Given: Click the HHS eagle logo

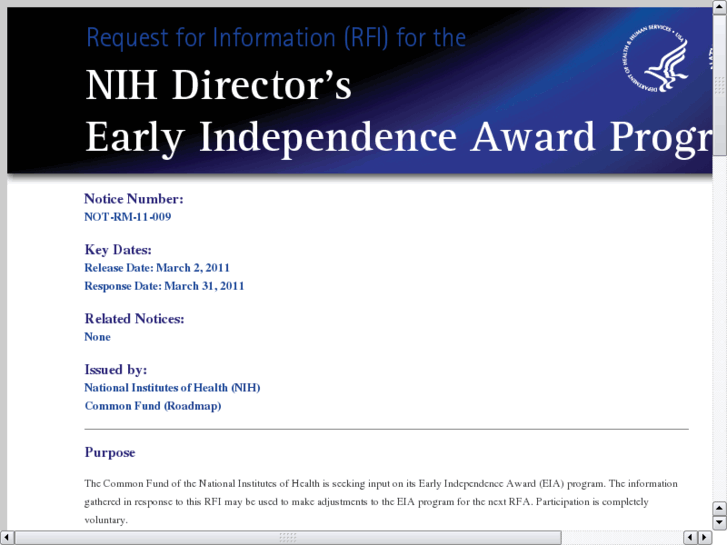Looking at the screenshot, I should (656, 58).
